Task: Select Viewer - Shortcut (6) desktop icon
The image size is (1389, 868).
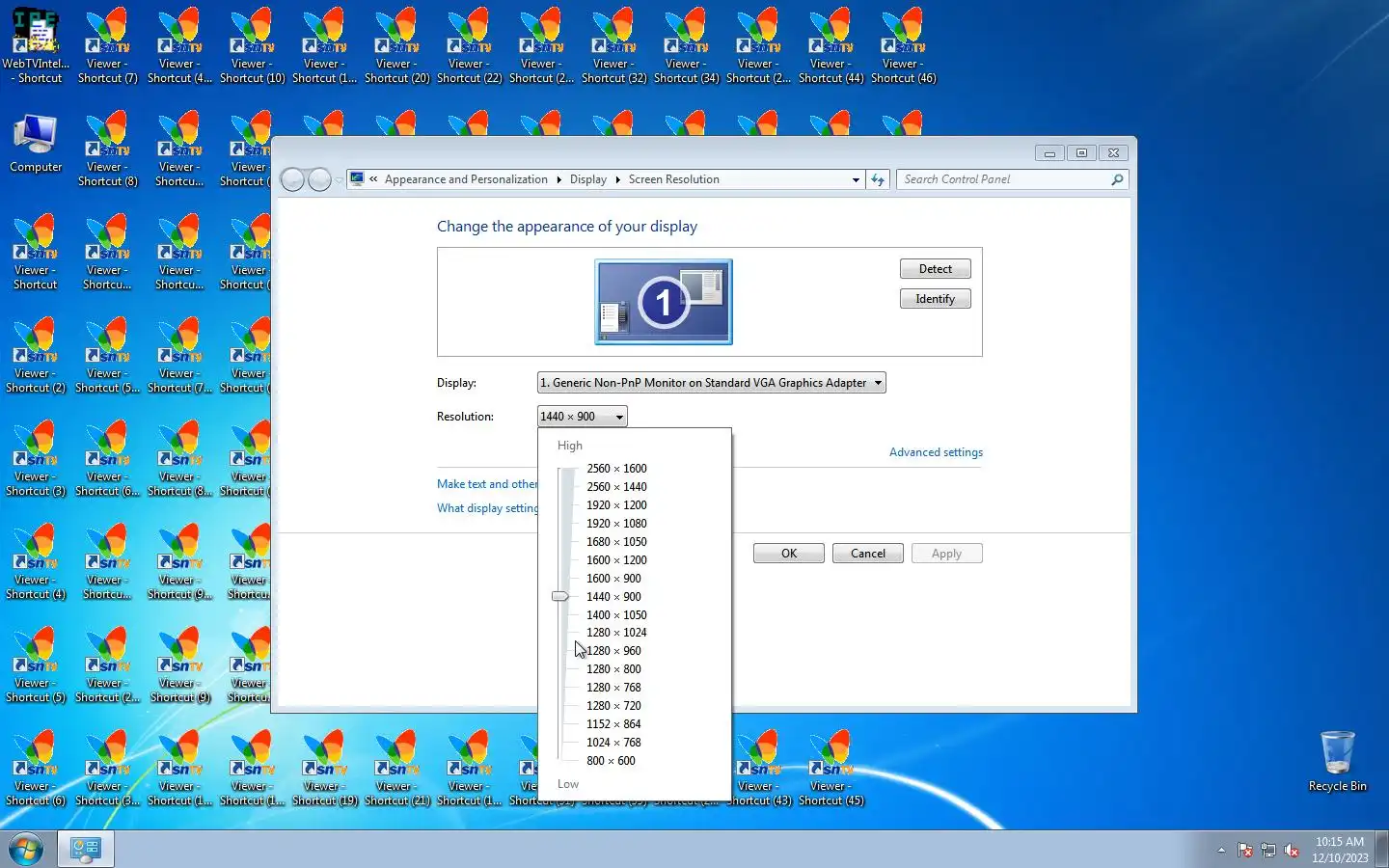Action: tap(36, 768)
